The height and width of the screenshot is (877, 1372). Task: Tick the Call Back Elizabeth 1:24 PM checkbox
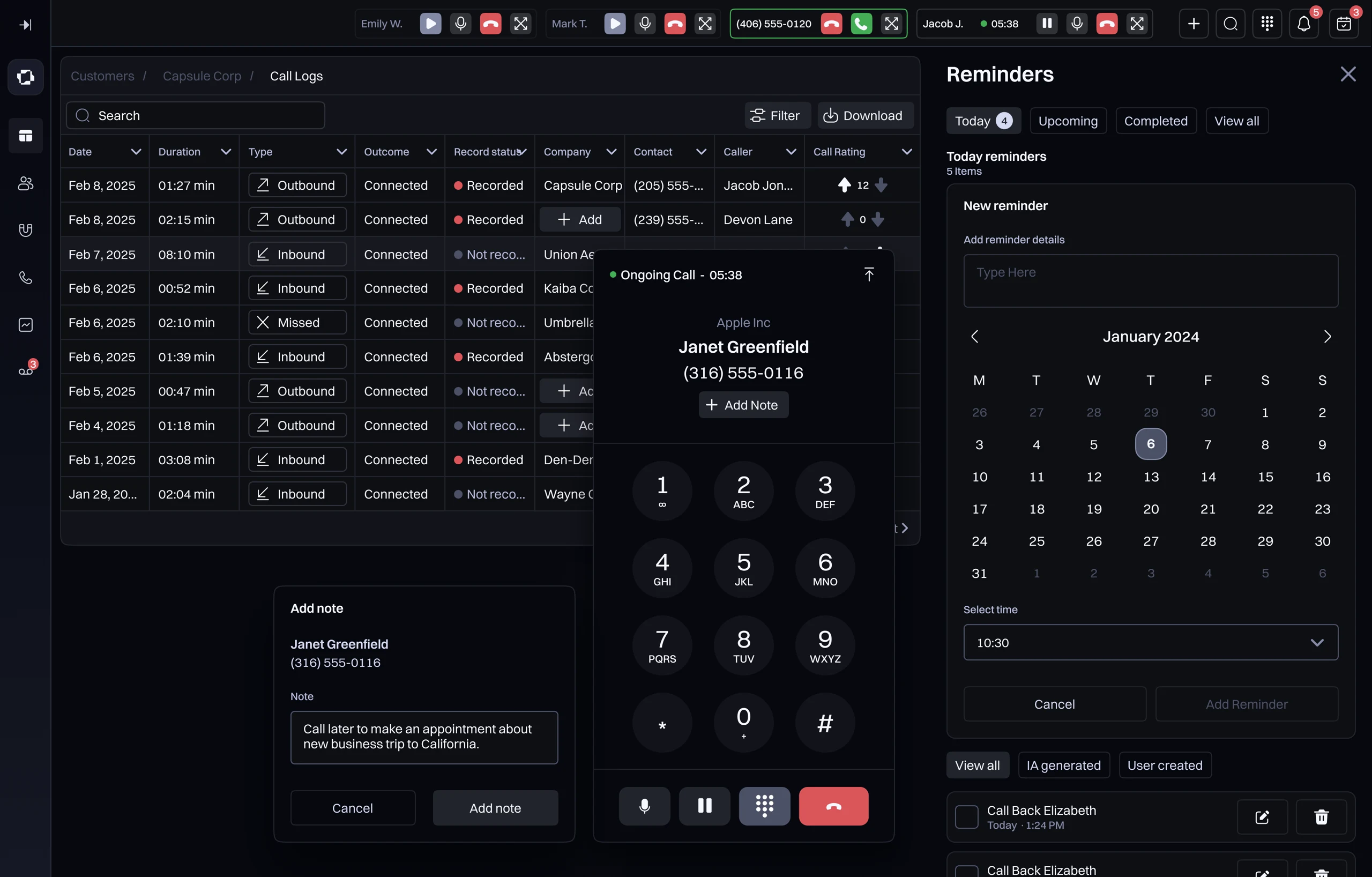click(x=966, y=816)
